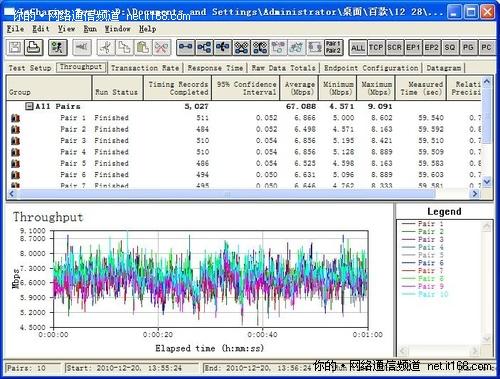Switch to the Transaction Rate tab
Viewport: 500px width, 379px height.
(x=145, y=68)
